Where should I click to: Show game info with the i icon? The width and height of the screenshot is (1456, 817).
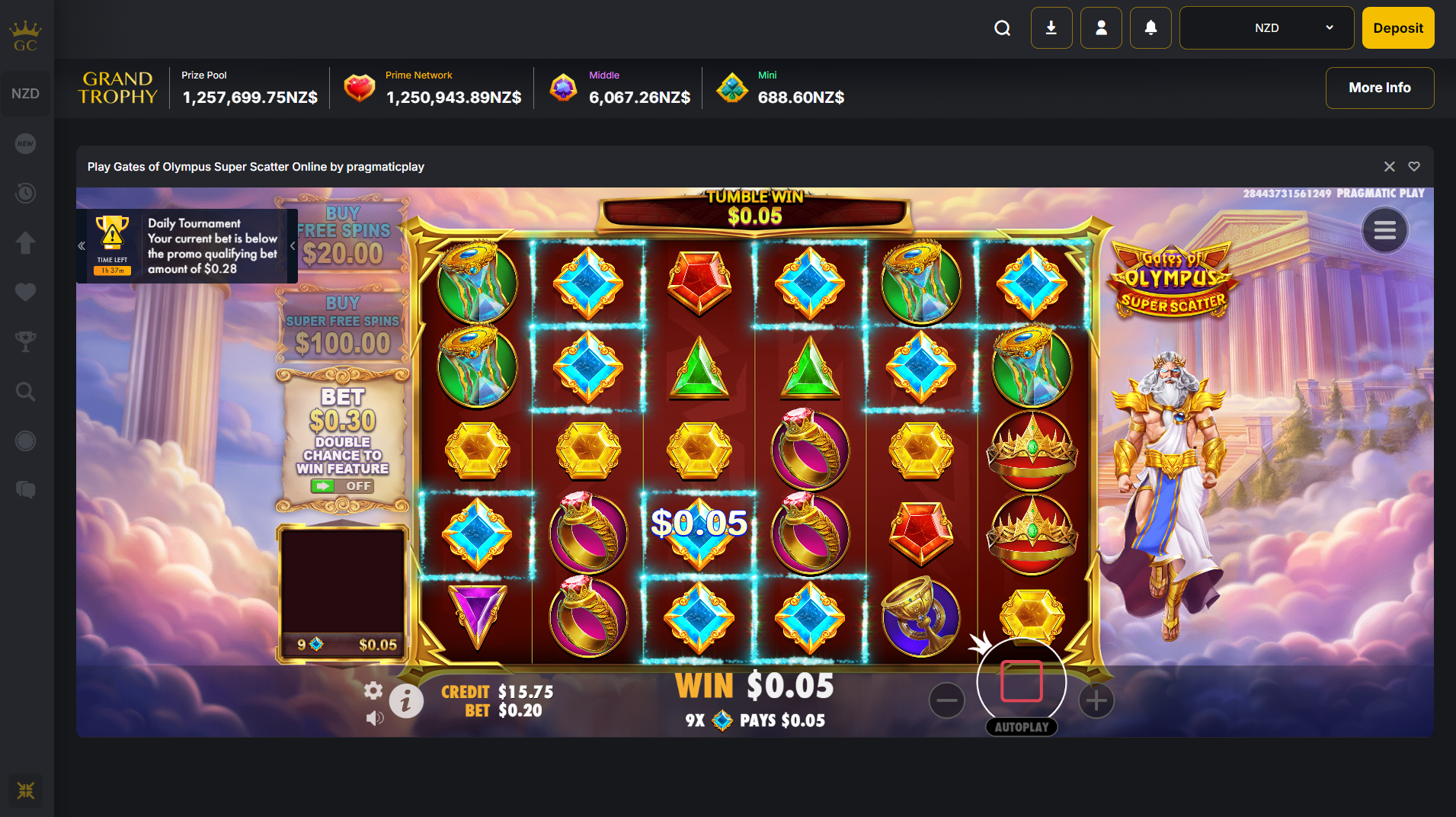406,700
